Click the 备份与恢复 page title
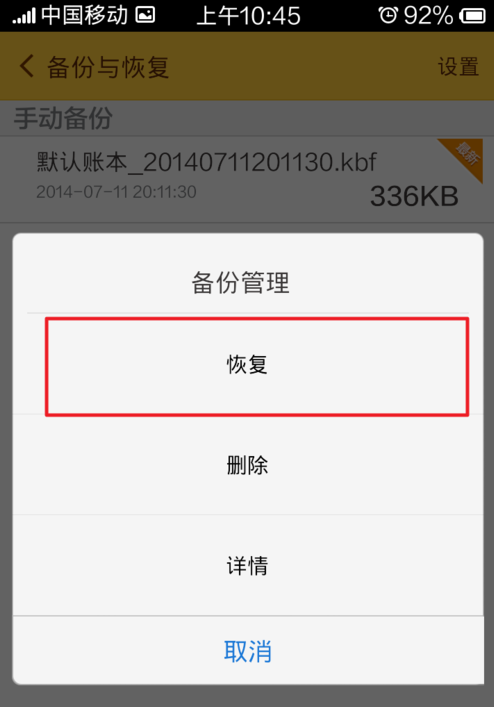The height and width of the screenshot is (707, 494). (x=108, y=67)
